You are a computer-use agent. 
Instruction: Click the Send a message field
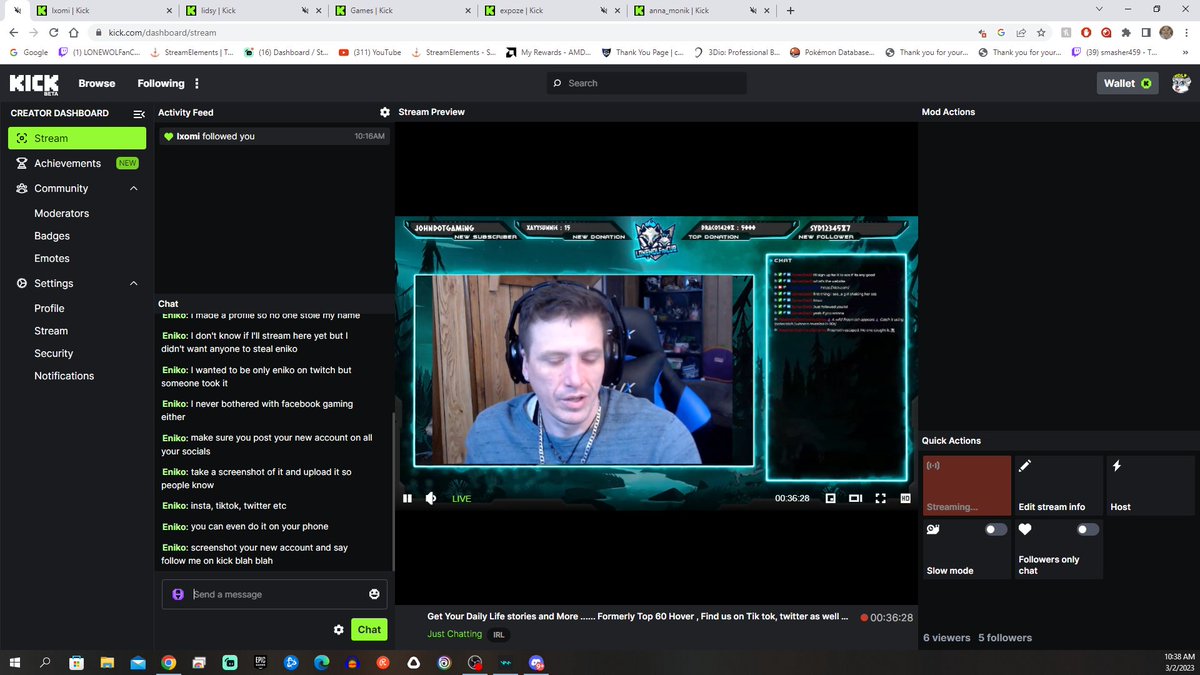coord(275,594)
